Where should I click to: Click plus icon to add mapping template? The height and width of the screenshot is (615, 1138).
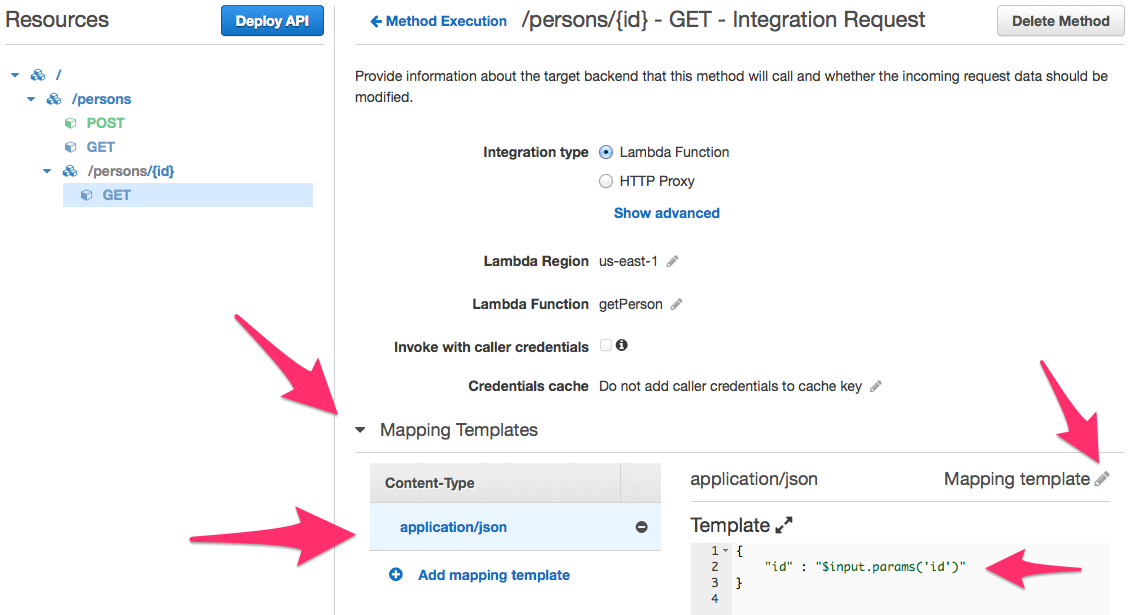coord(396,575)
